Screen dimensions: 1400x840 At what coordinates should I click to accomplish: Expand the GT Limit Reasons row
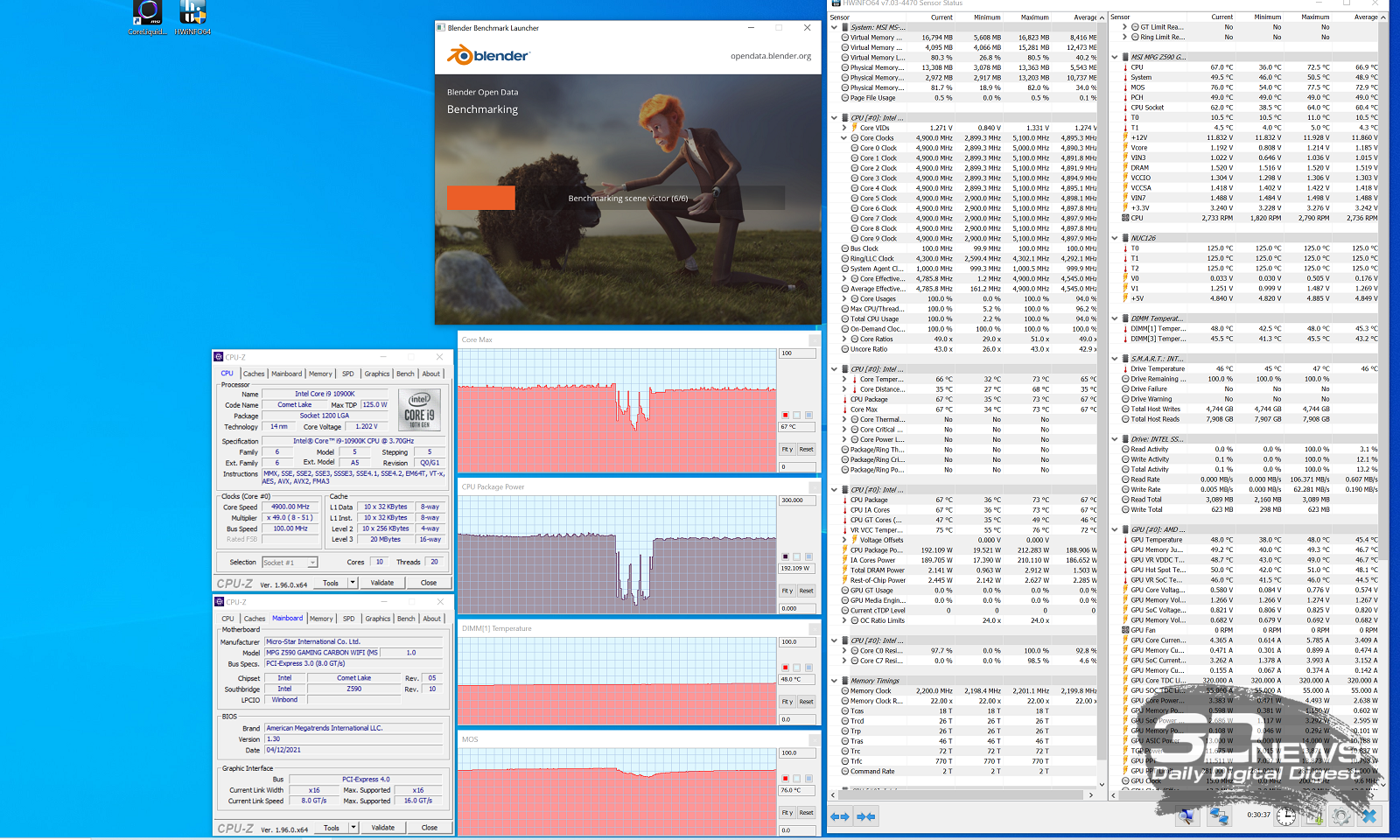click(x=1124, y=27)
